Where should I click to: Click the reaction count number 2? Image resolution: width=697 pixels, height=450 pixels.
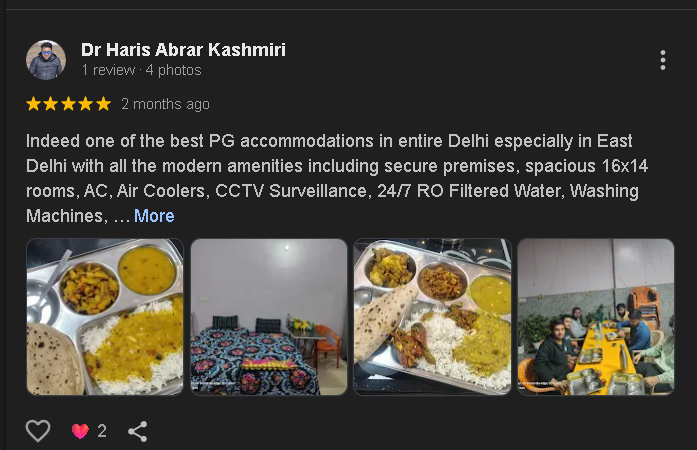102,431
